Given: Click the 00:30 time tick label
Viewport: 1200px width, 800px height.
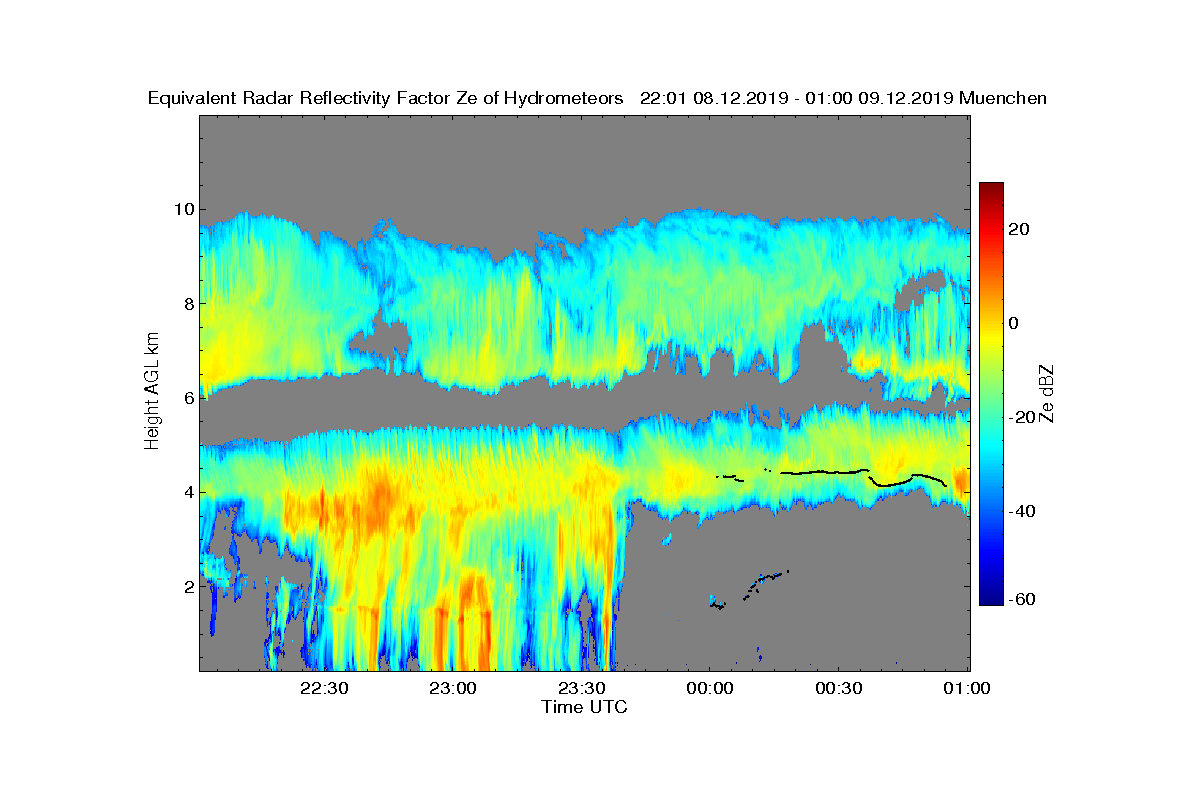Looking at the screenshot, I should tap(839, 688).
